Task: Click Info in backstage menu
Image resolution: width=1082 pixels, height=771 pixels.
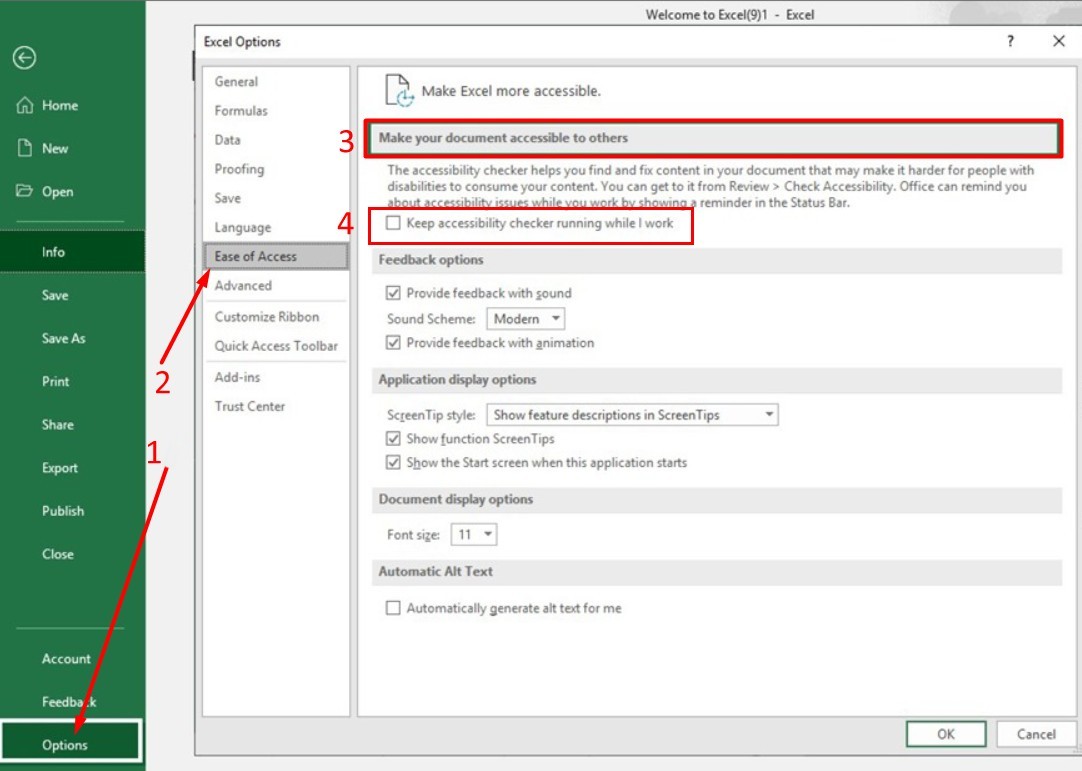Action: [x=72, y=252]
